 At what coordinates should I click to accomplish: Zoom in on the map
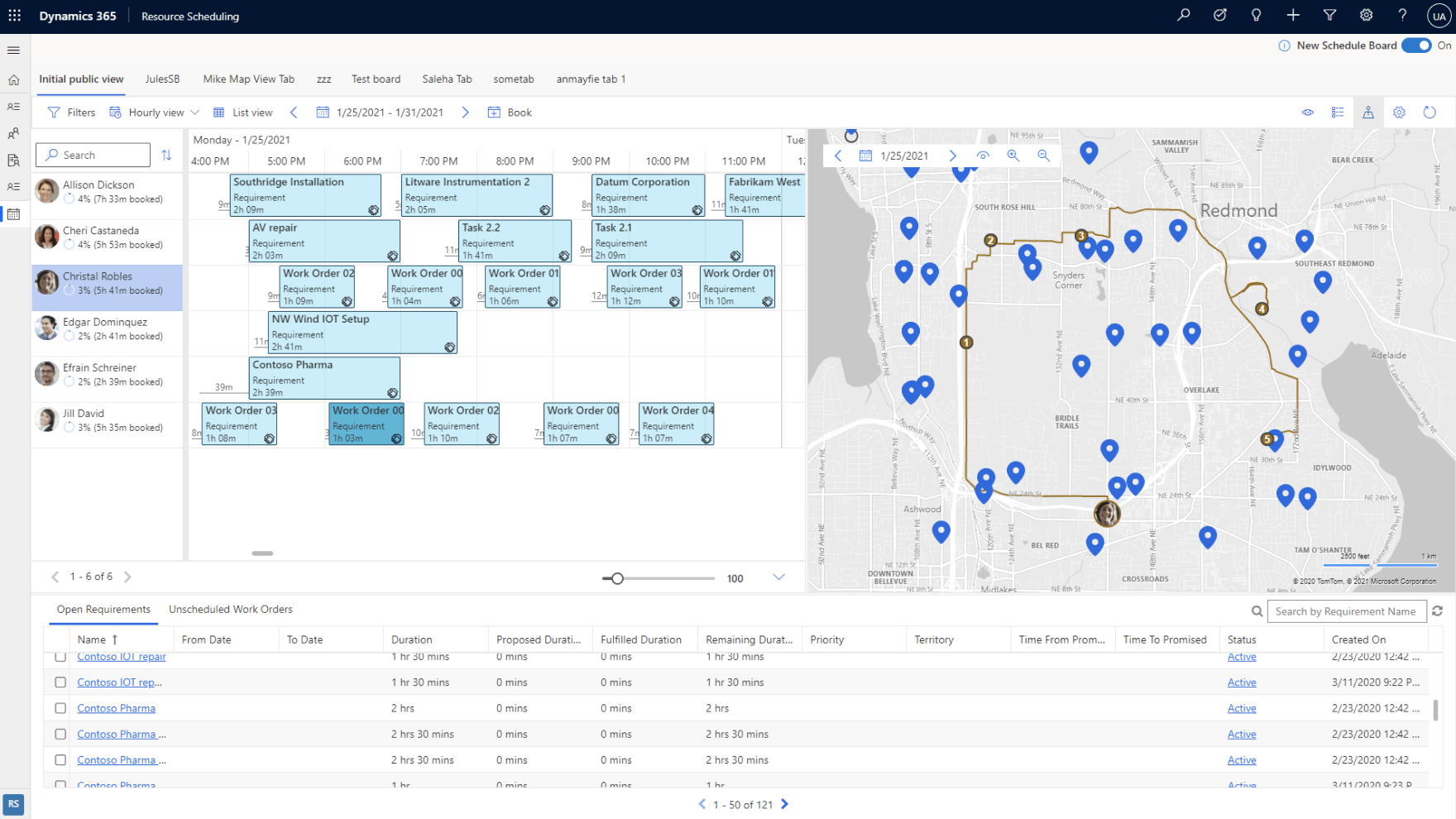coord(1013,155)
